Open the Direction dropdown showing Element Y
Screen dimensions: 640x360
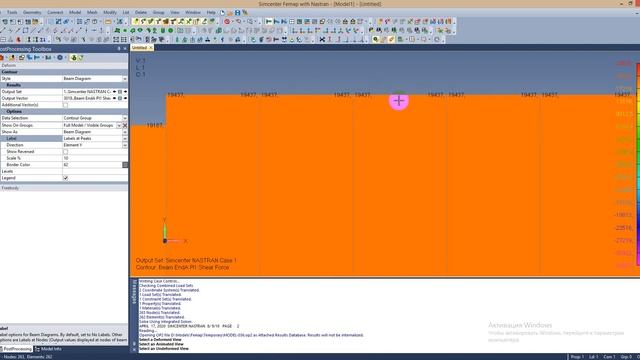click(x=125, y=145)
